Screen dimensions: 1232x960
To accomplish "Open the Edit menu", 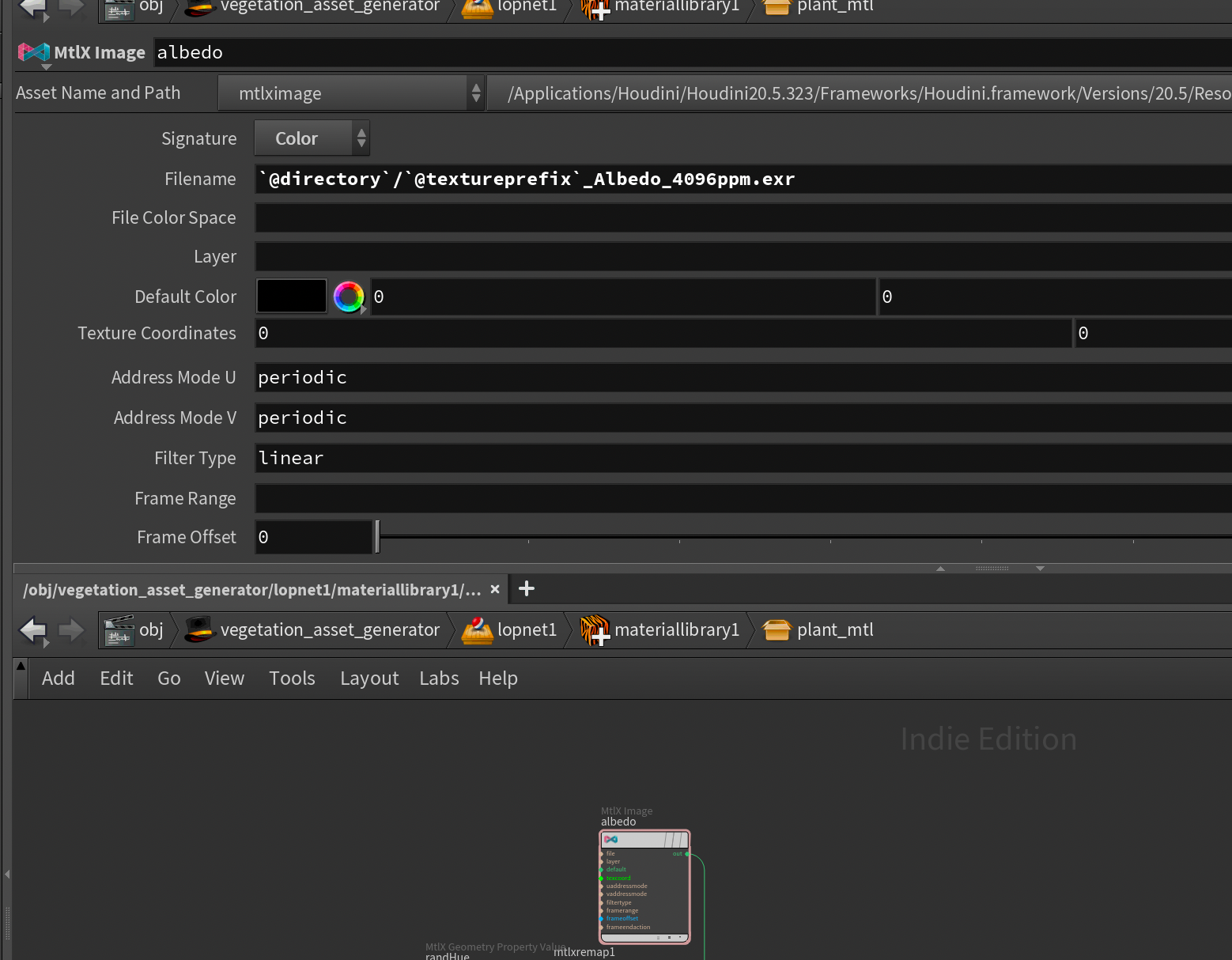I will click(116, 678).
